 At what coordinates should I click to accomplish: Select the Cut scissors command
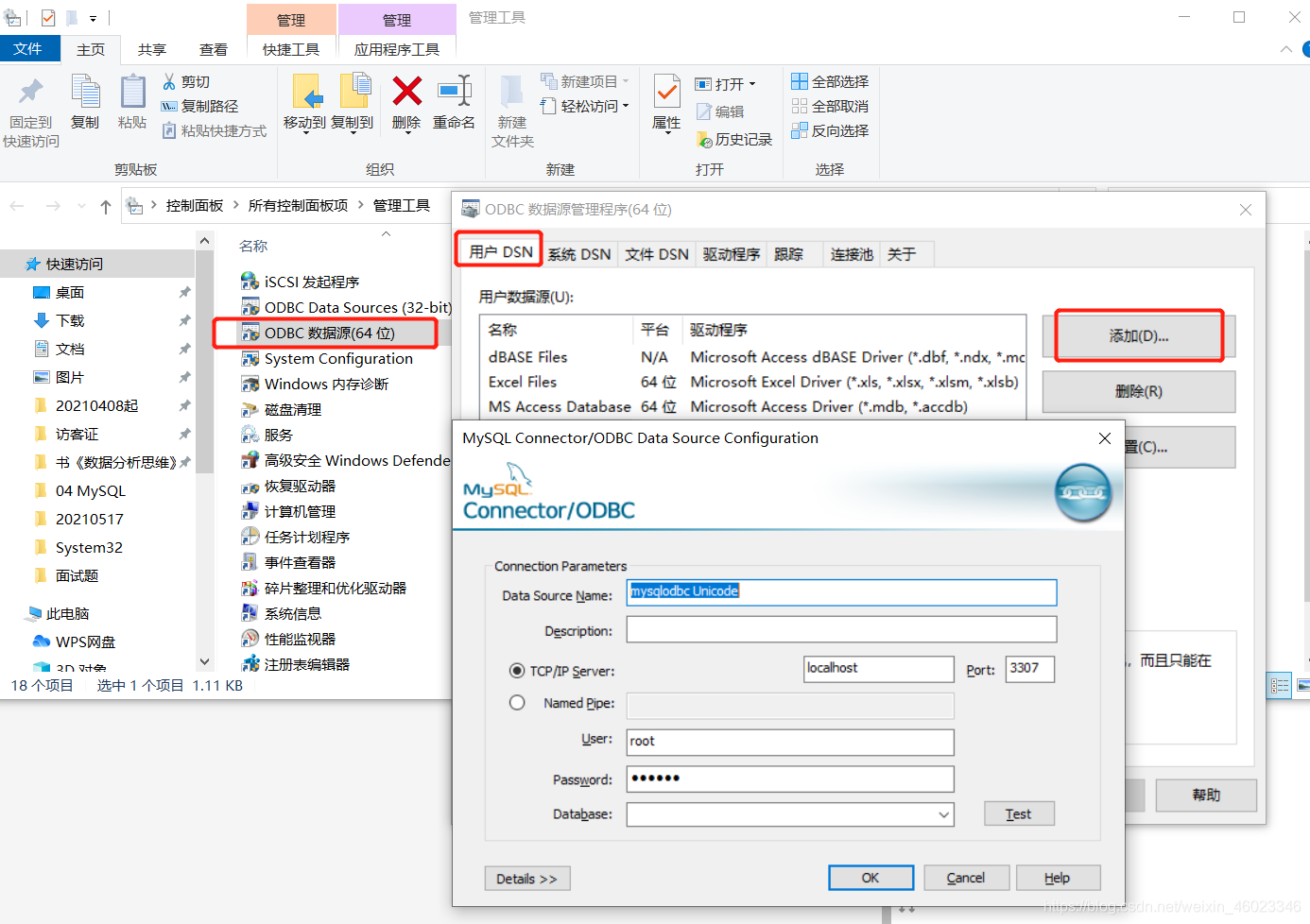pyautogui.click(x=186, y=82)
